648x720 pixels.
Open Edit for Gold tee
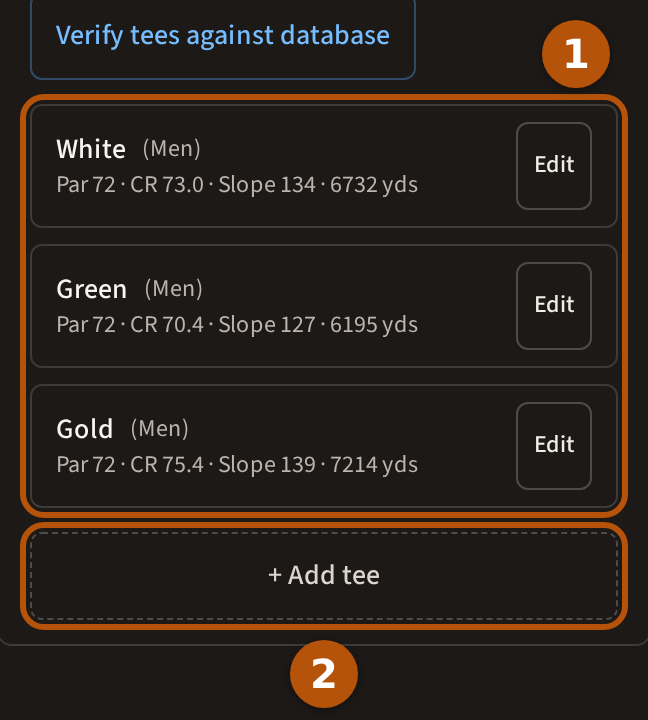tap(554, 446)
